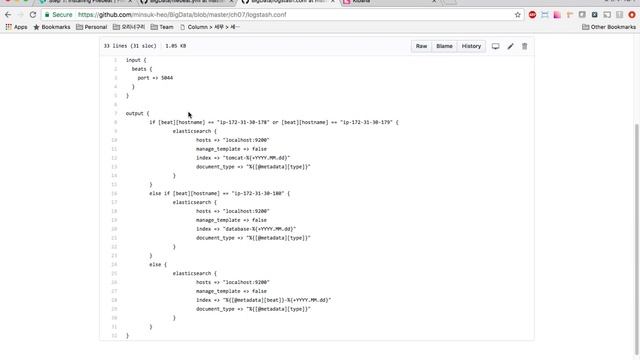This screenshot has height=360, width=640.
Task: Open the Team bookmarks folder
Action: point(162,27)
